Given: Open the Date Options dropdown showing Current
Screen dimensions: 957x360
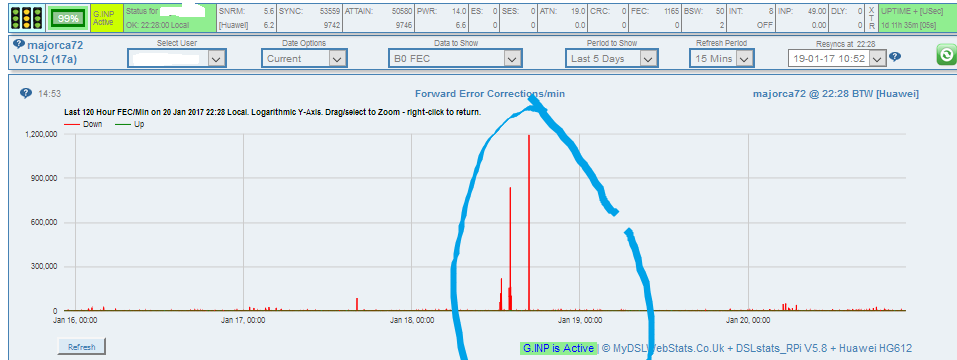Looking at the screenshot, I should coord(304,59).
